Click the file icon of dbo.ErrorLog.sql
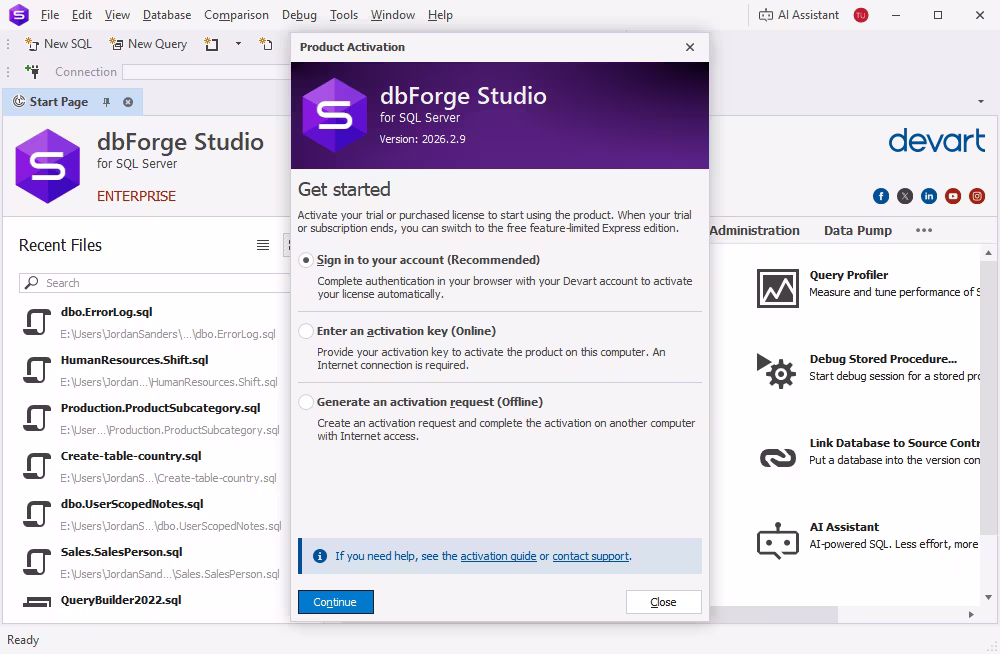This screenshot has height=654, width=1000. (x=37, y=322)
